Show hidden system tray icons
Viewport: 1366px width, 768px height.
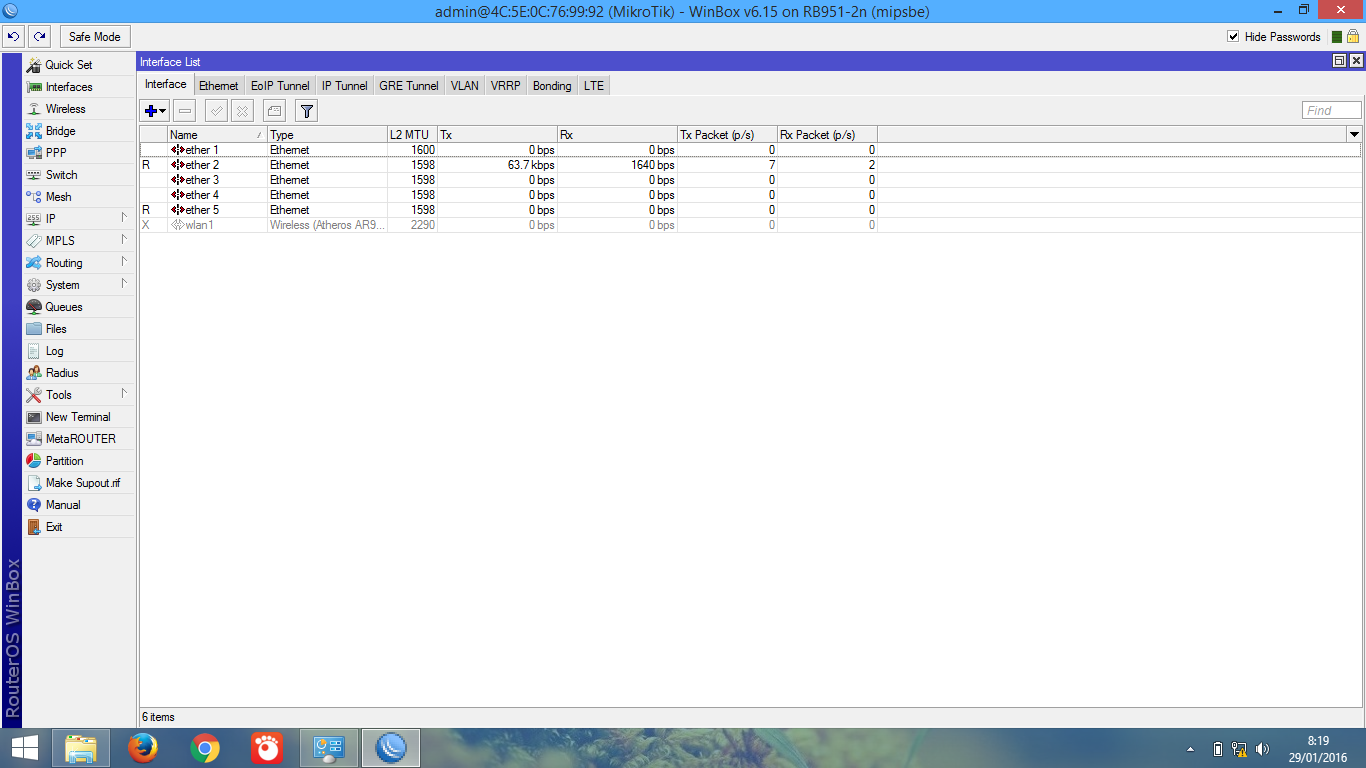click(x=1190, y=749)
